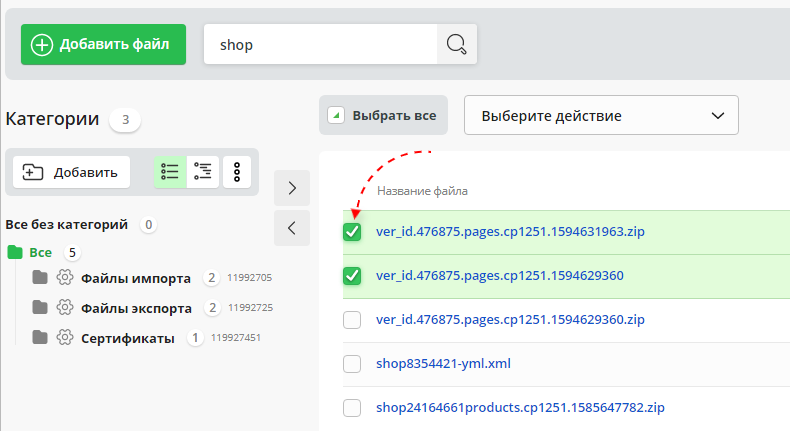Uncheck the ver_id.476875.pages.cp1251.1594631963.zip checkbox
790x431 pixels.
352,232
